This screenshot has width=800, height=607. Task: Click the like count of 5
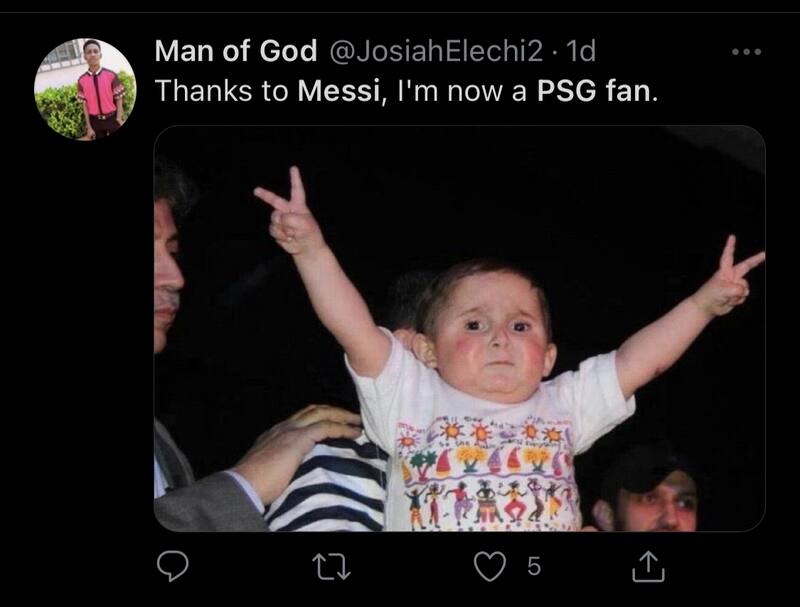533,567
